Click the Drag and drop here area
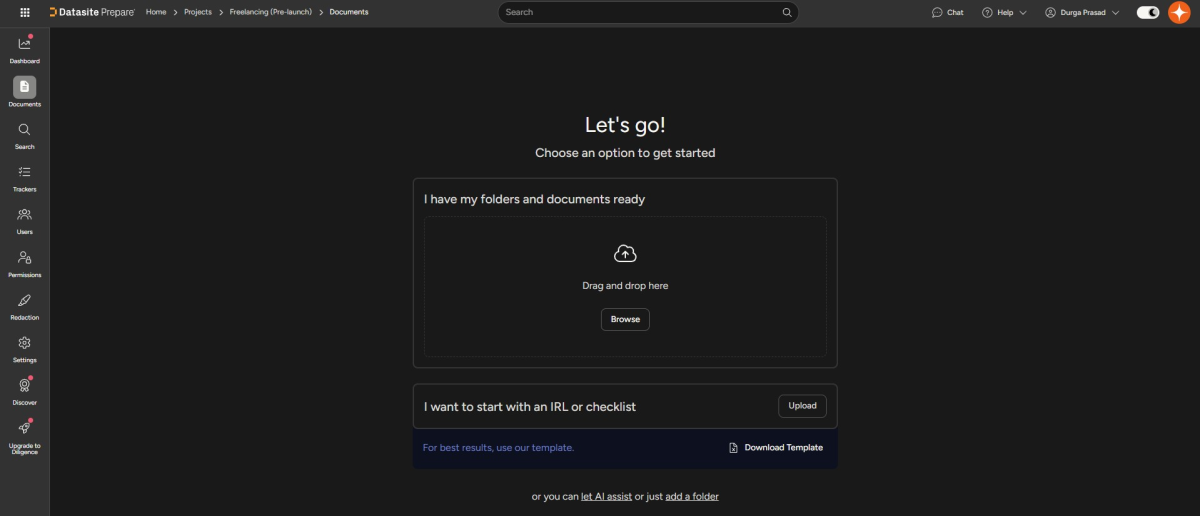The height and width of the screenshot is (516, 1200). click(625, 286)
